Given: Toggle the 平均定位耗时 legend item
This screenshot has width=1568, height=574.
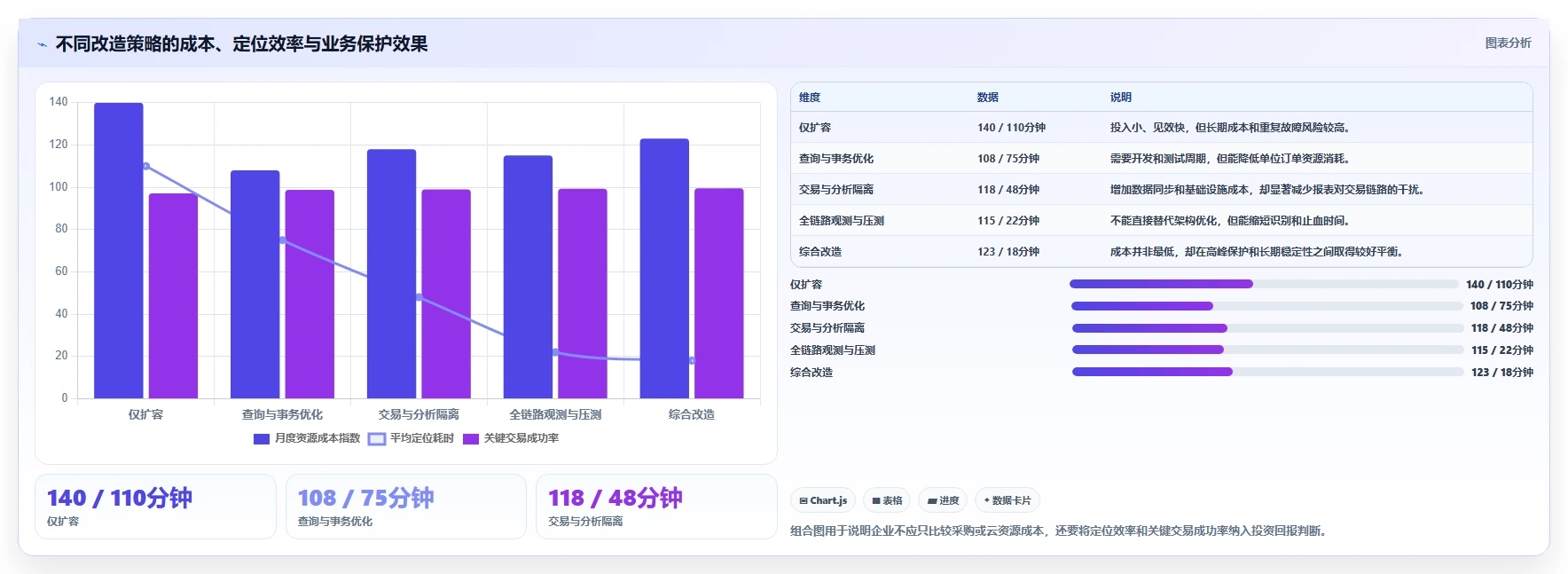Looking at the screenshot, I should 411,438.
